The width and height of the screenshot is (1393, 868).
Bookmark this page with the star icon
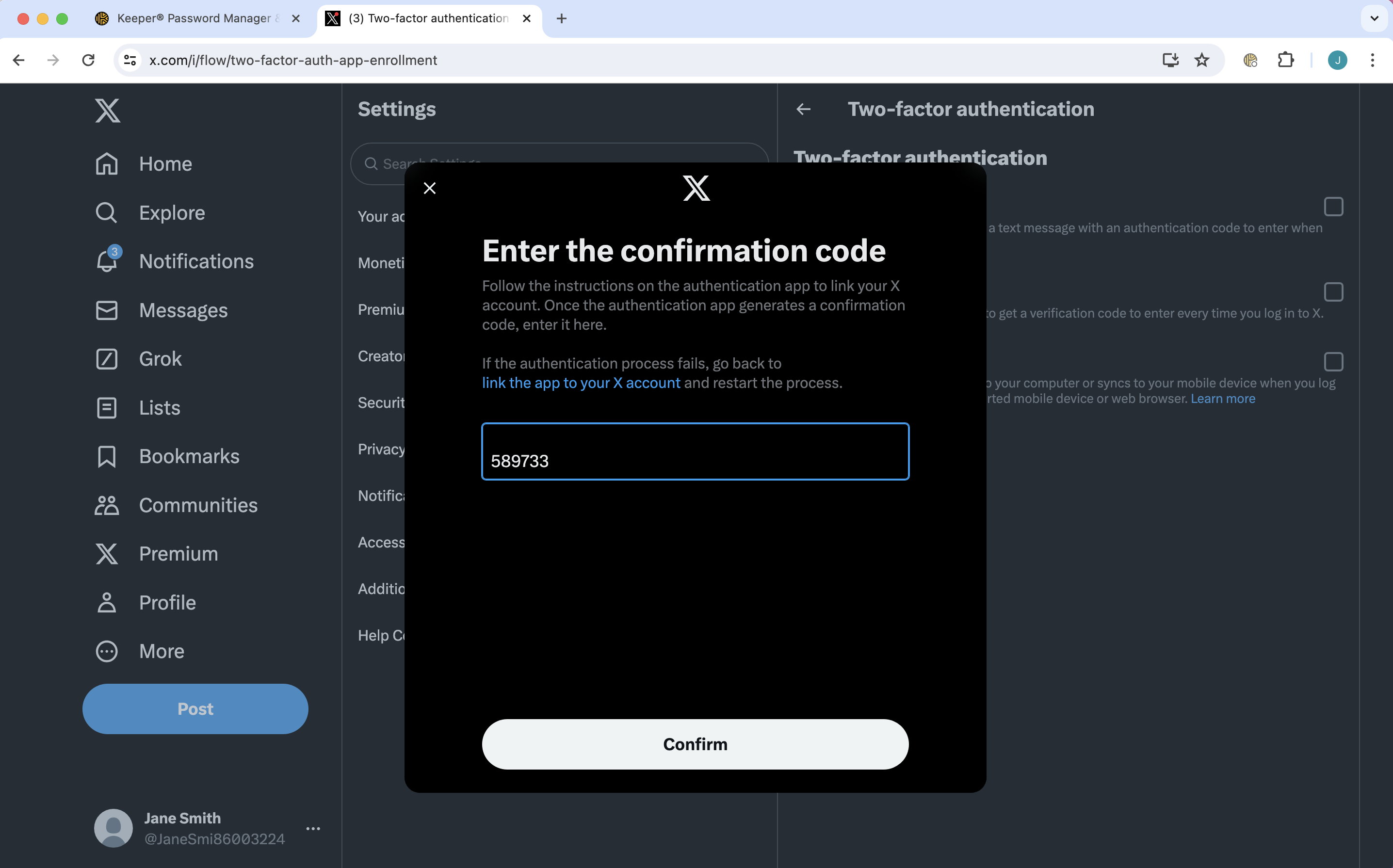click(x=1201, y=60)
